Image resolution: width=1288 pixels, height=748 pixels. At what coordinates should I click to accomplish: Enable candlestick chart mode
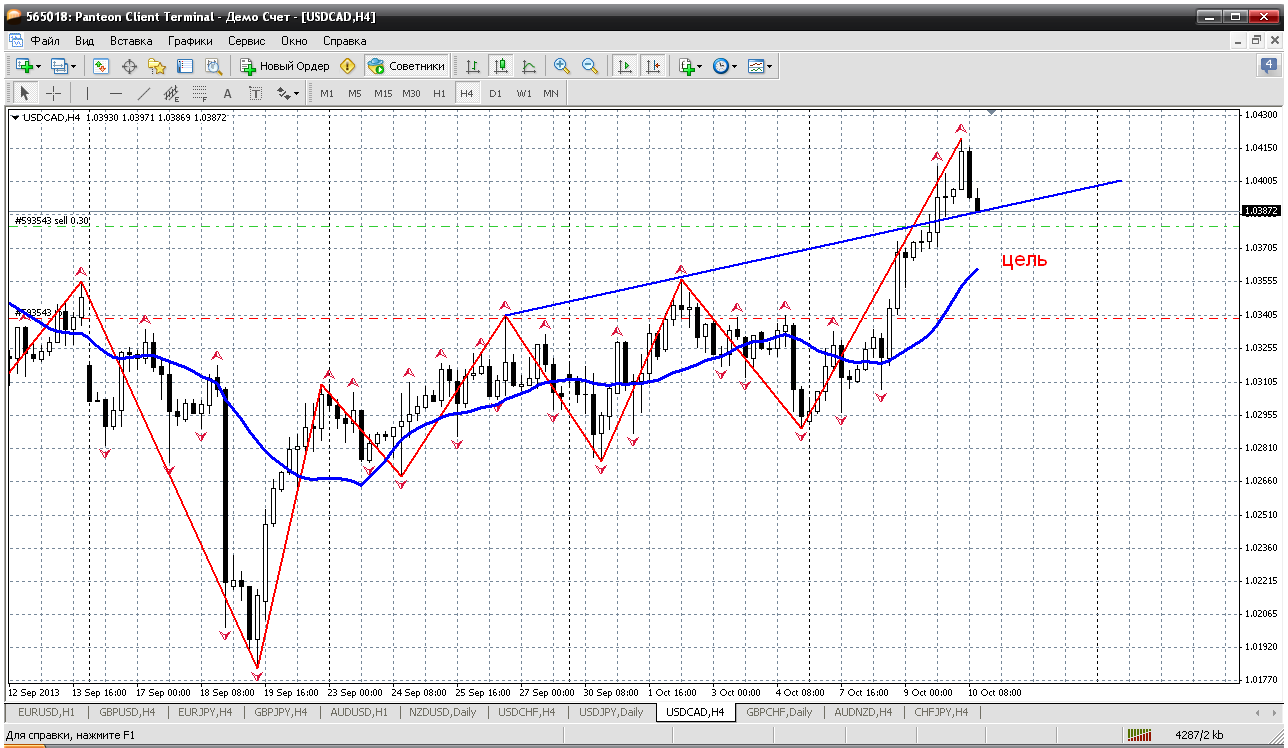501,66
